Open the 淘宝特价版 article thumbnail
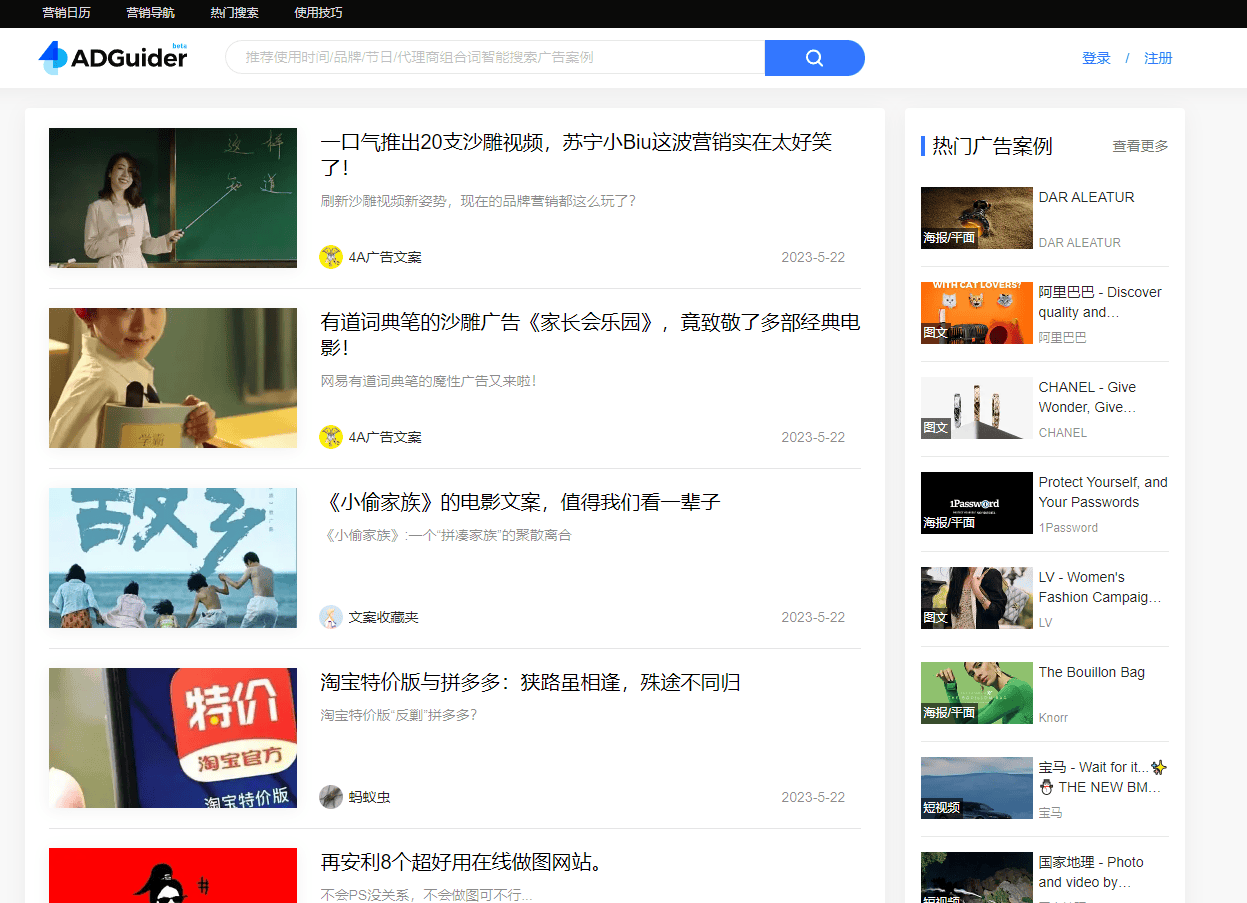Image resolution: width=1247 pixels, height=903 pixels. 173,738
